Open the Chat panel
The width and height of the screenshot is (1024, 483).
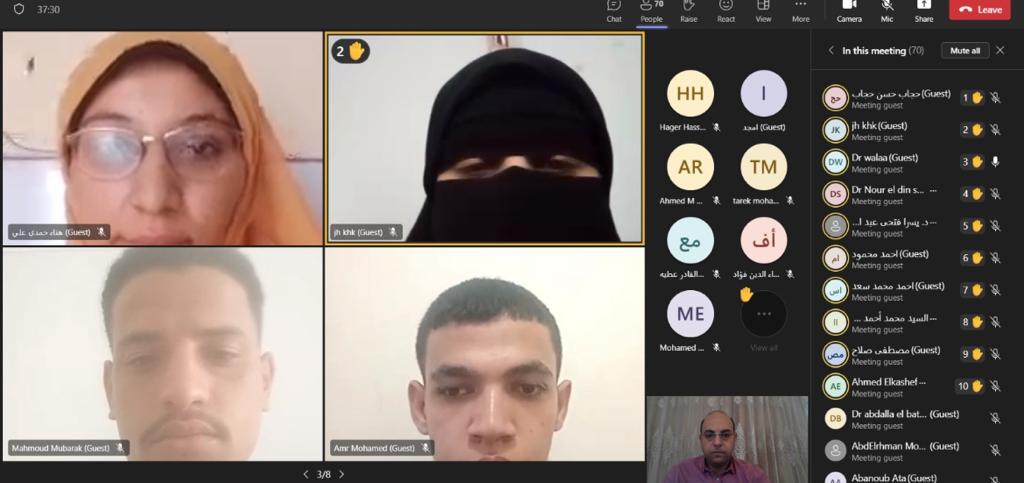pos(614,9)
